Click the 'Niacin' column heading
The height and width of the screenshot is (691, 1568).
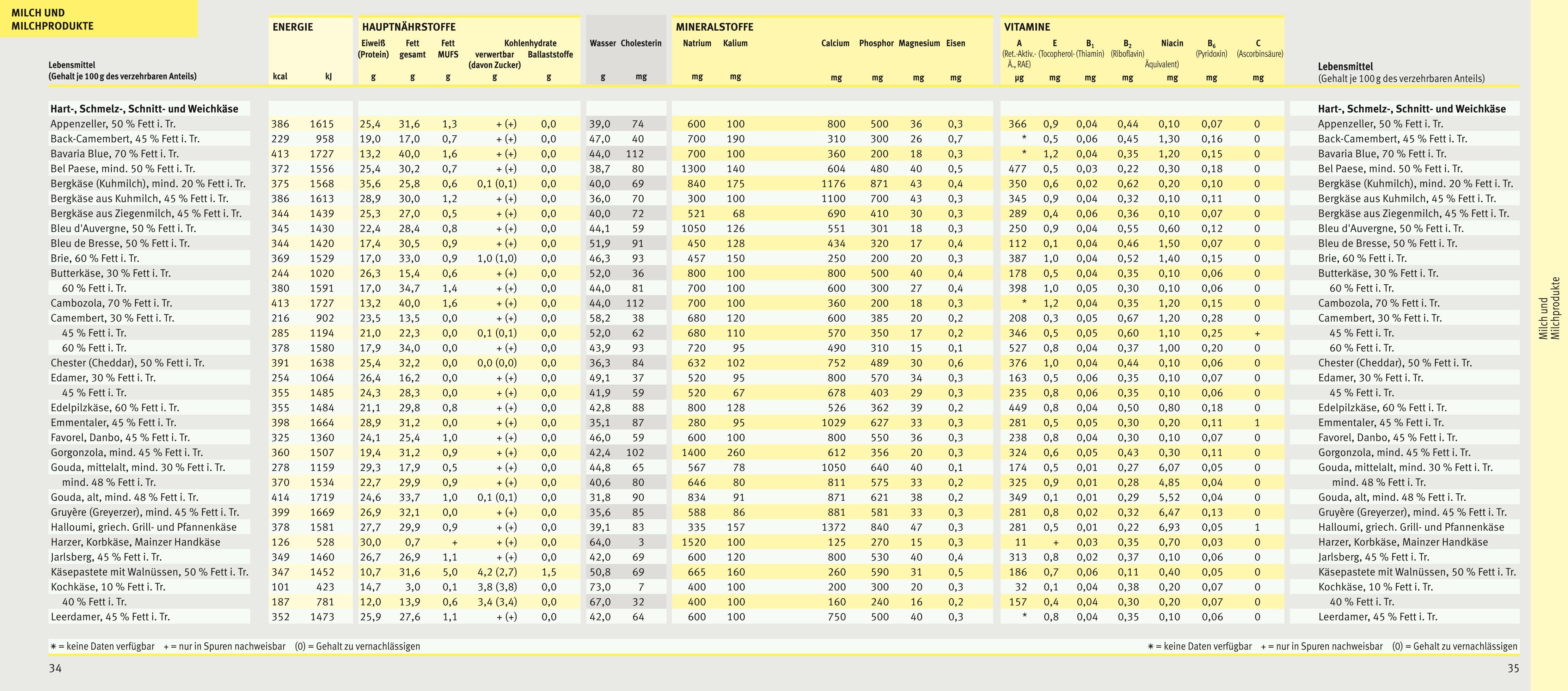[x=1172, y=43]
